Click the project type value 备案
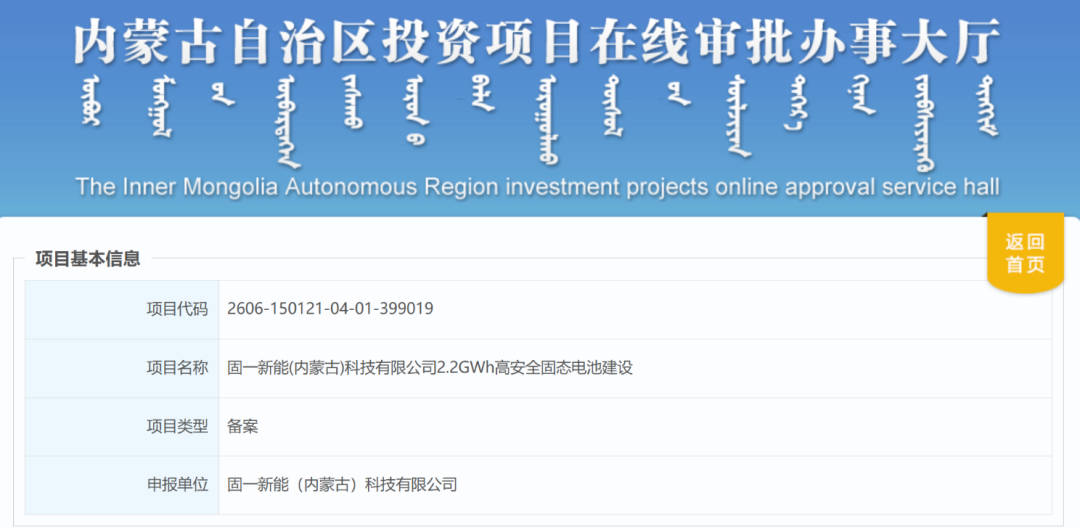1080x528 pixels. (x=242, y=426)
